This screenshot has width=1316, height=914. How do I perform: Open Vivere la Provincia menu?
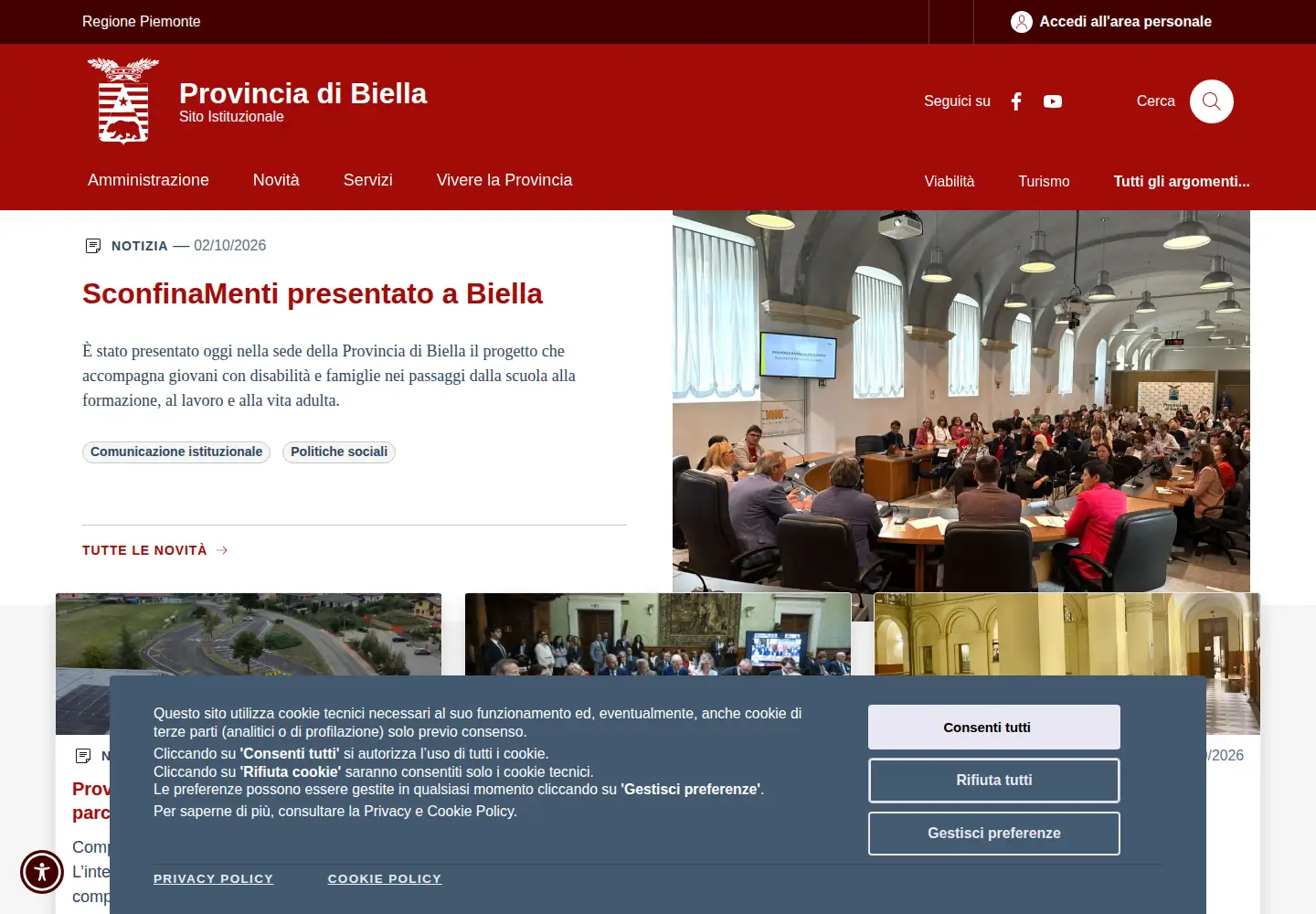click(504, 180)
